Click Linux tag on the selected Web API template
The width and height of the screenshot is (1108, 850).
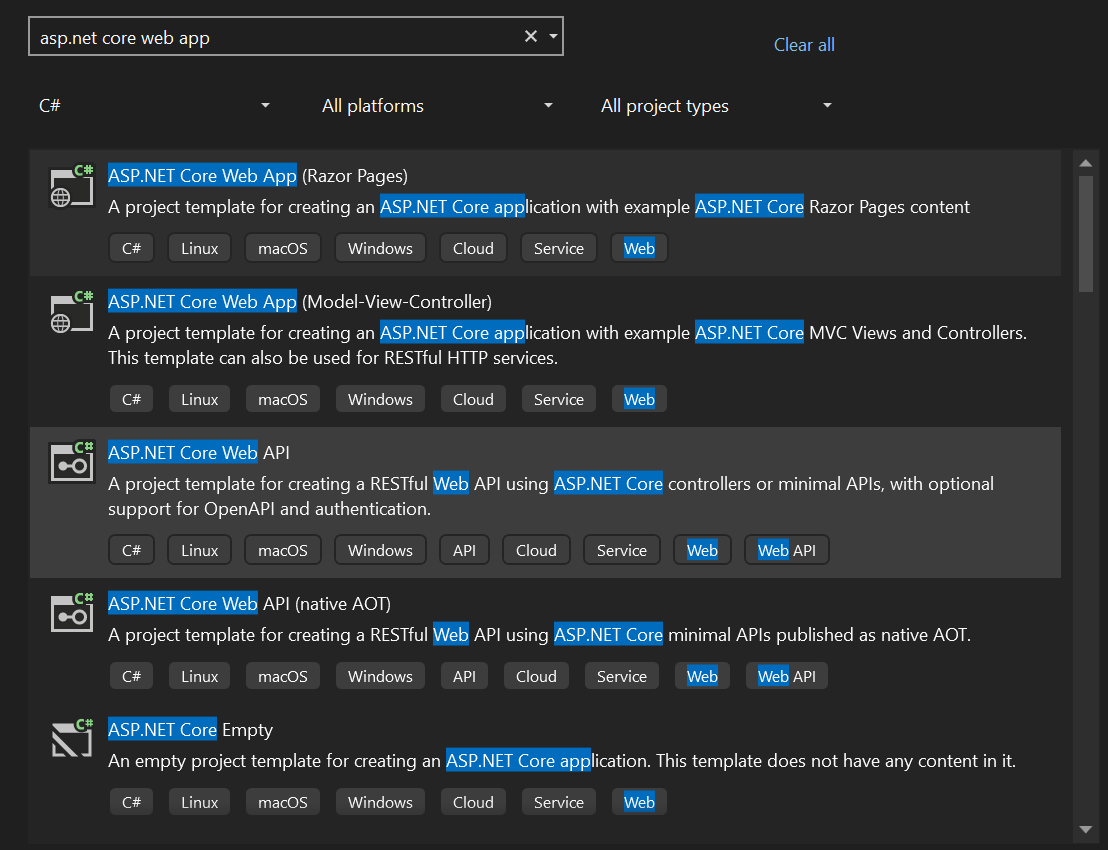(x=199, y=550)
